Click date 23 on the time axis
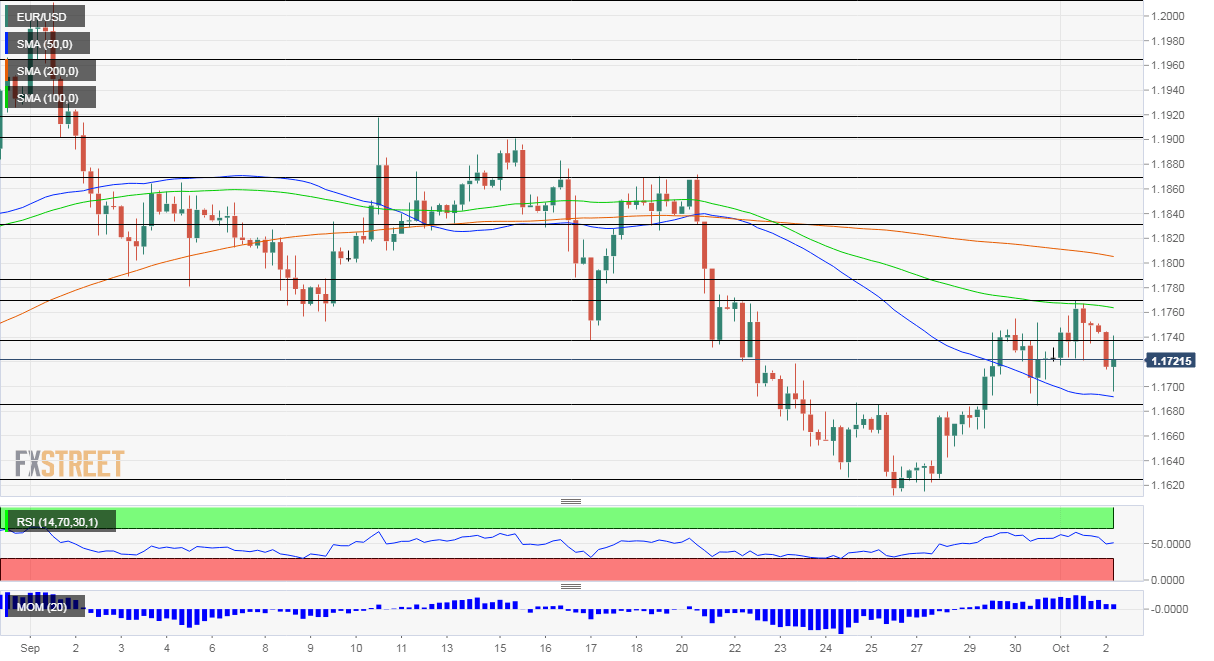1214x661 pixels. click(780, 648)
